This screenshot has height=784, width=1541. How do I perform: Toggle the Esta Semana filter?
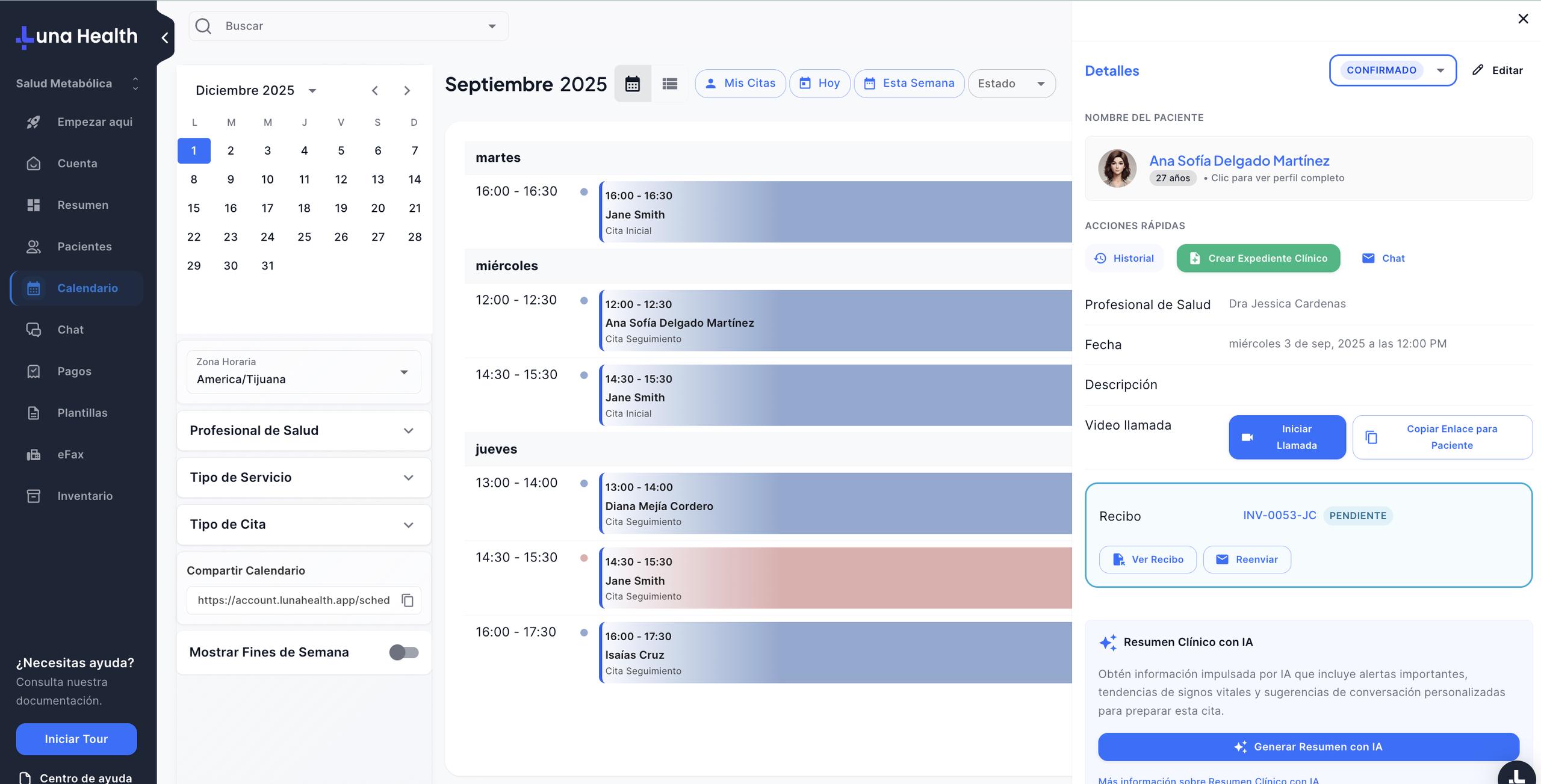tap(908, 84)
